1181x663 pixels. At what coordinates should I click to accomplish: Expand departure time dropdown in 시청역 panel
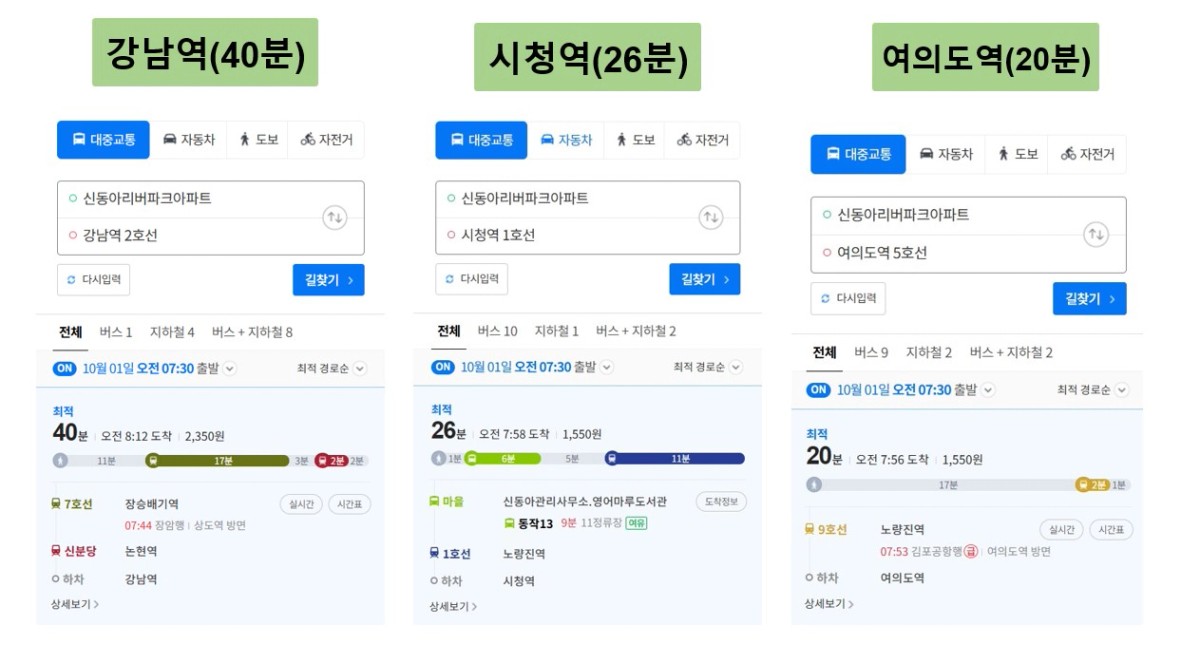coord(606,367)
